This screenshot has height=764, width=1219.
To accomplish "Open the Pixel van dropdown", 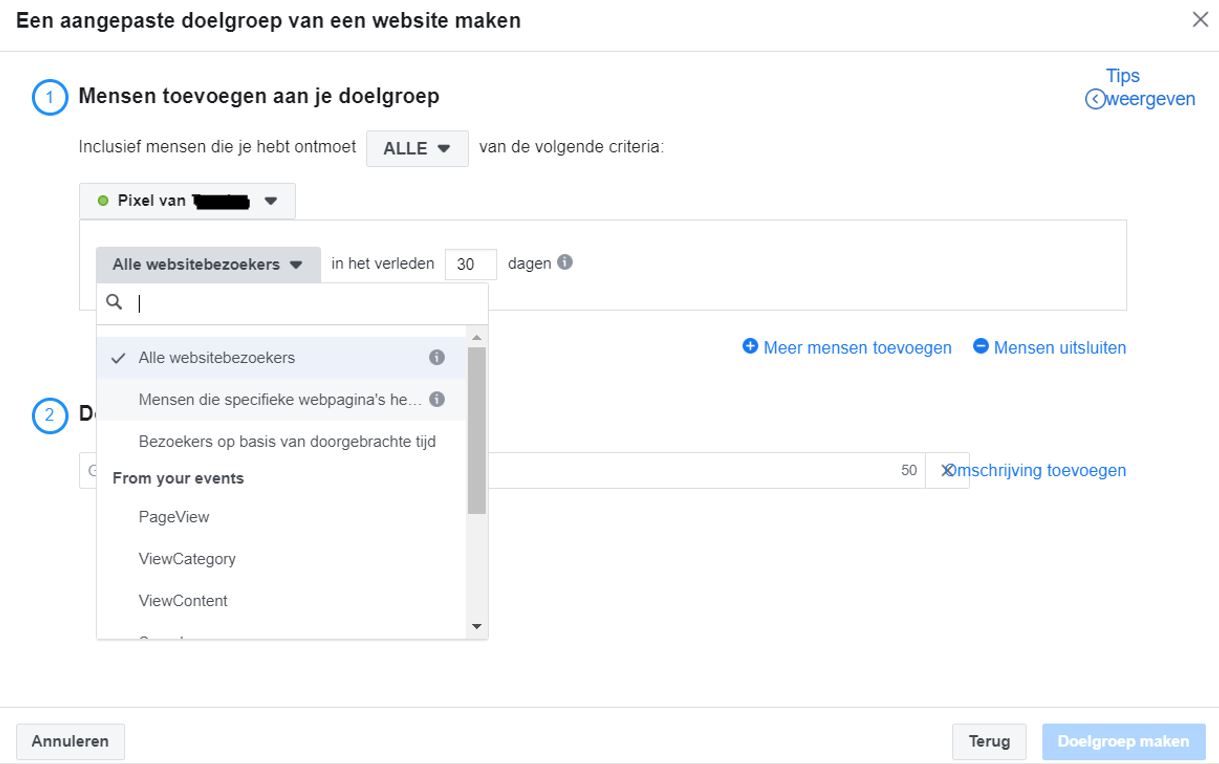I will tap(188, 201).
